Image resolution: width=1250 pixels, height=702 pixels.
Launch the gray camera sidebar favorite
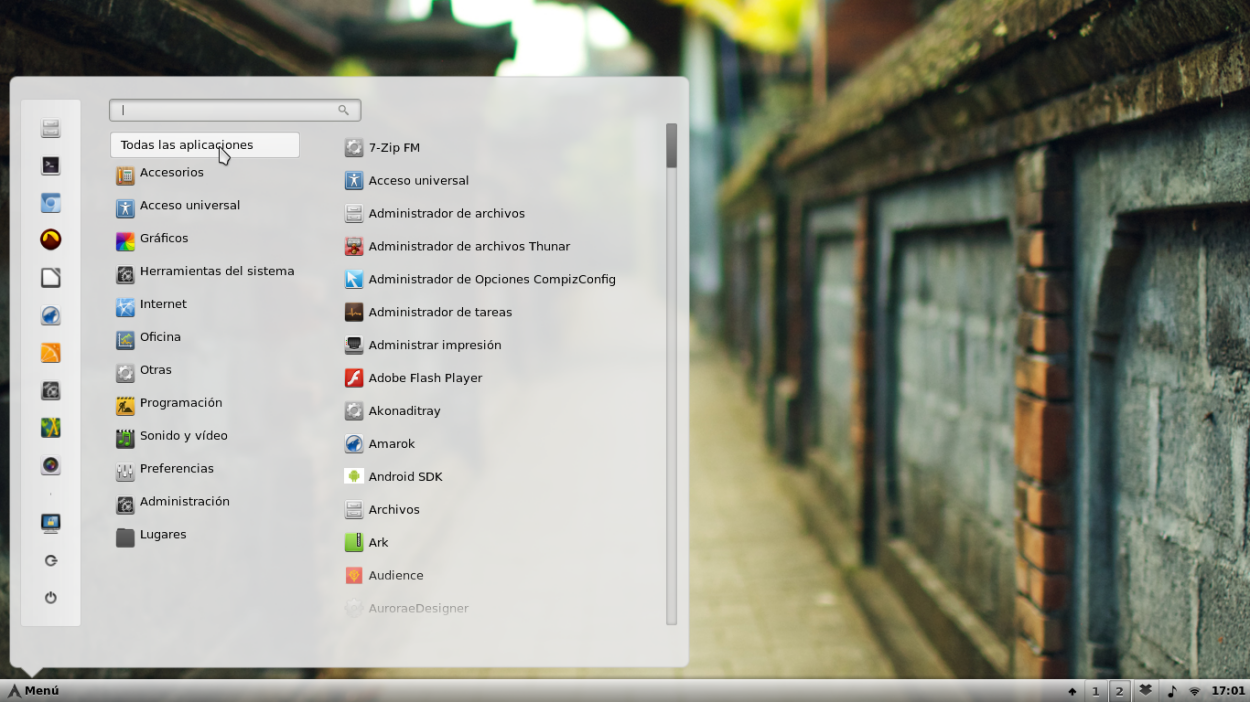click(50, 391)
